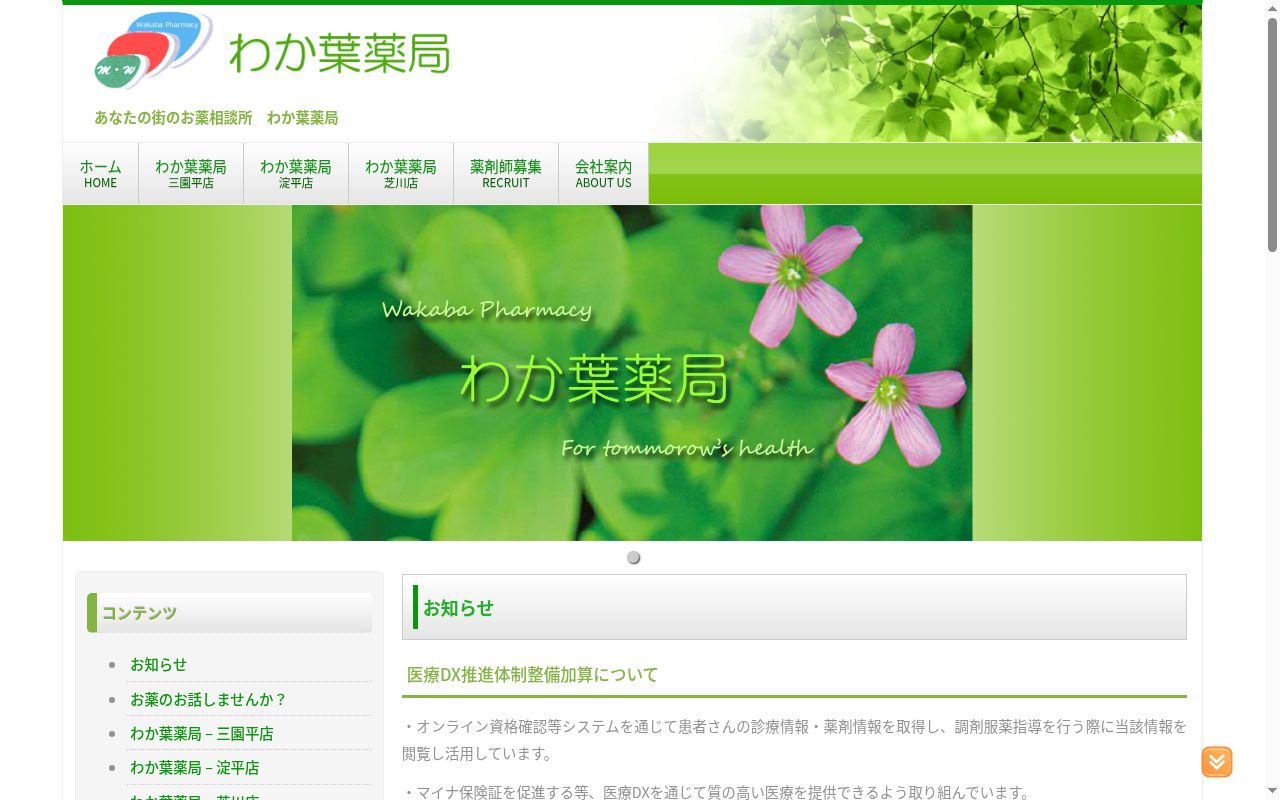Open わか葉薬局 芝川店 in the navigation bar
1280x800 pixels.
click(401, 174)
